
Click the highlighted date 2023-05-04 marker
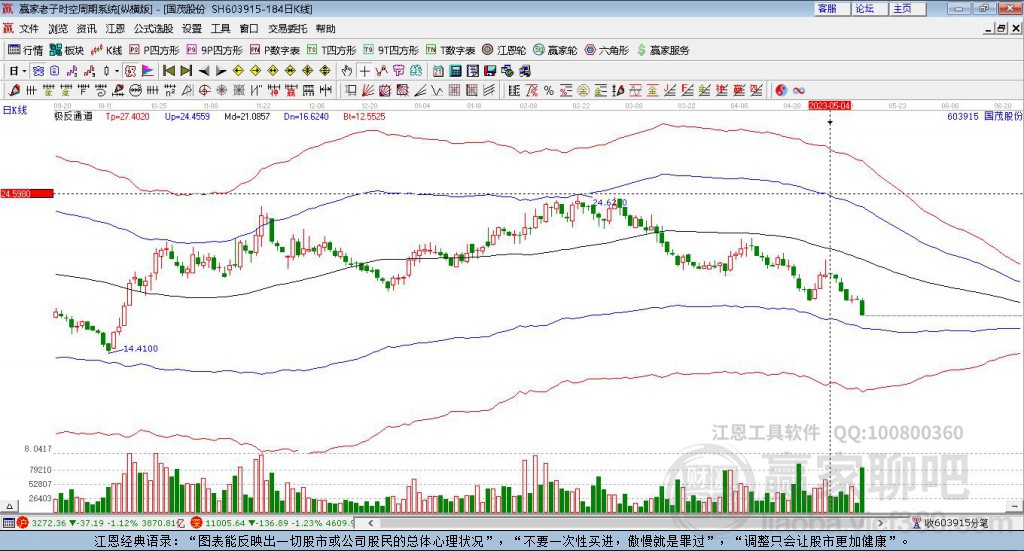[829, 106]
